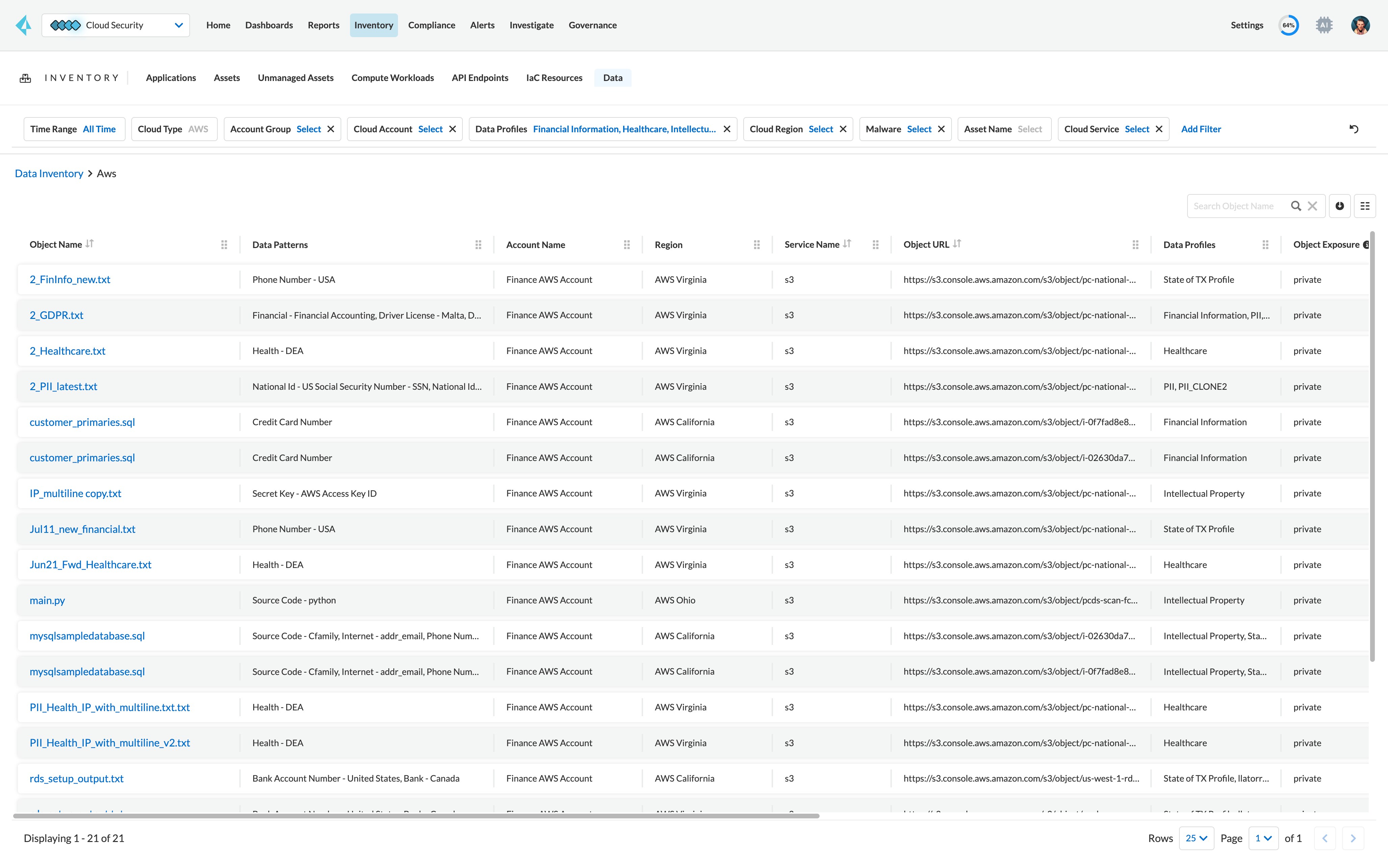1388x868 pixels.
Task: Switch to the Compliance menu
Action: (x=431, y=25)
